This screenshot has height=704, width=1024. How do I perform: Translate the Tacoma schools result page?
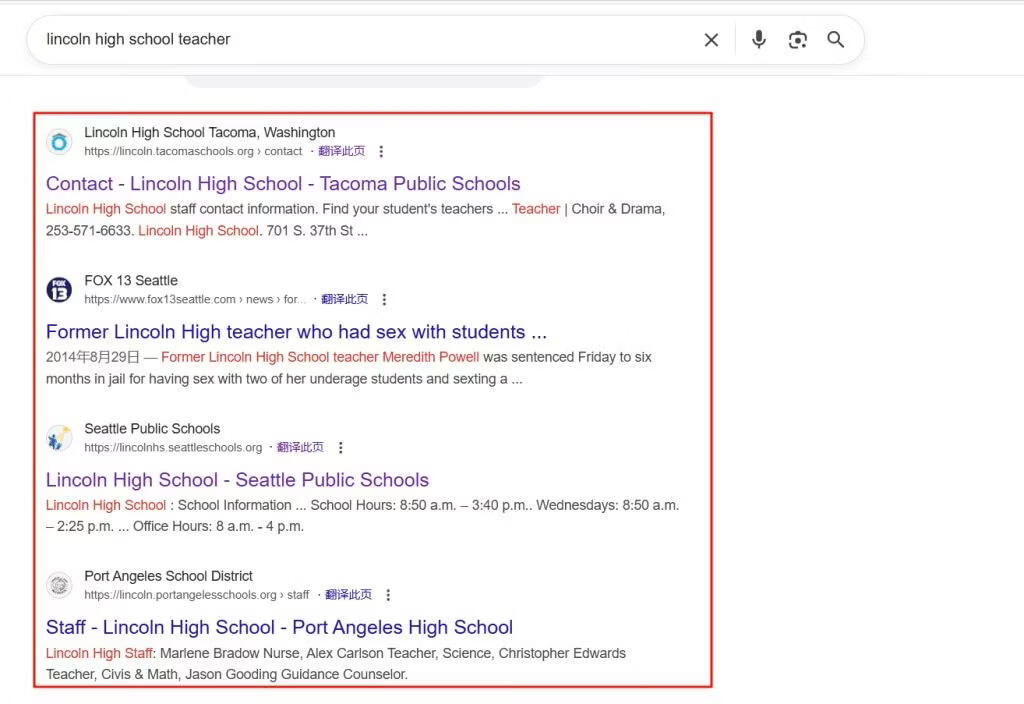coord(341,152)
